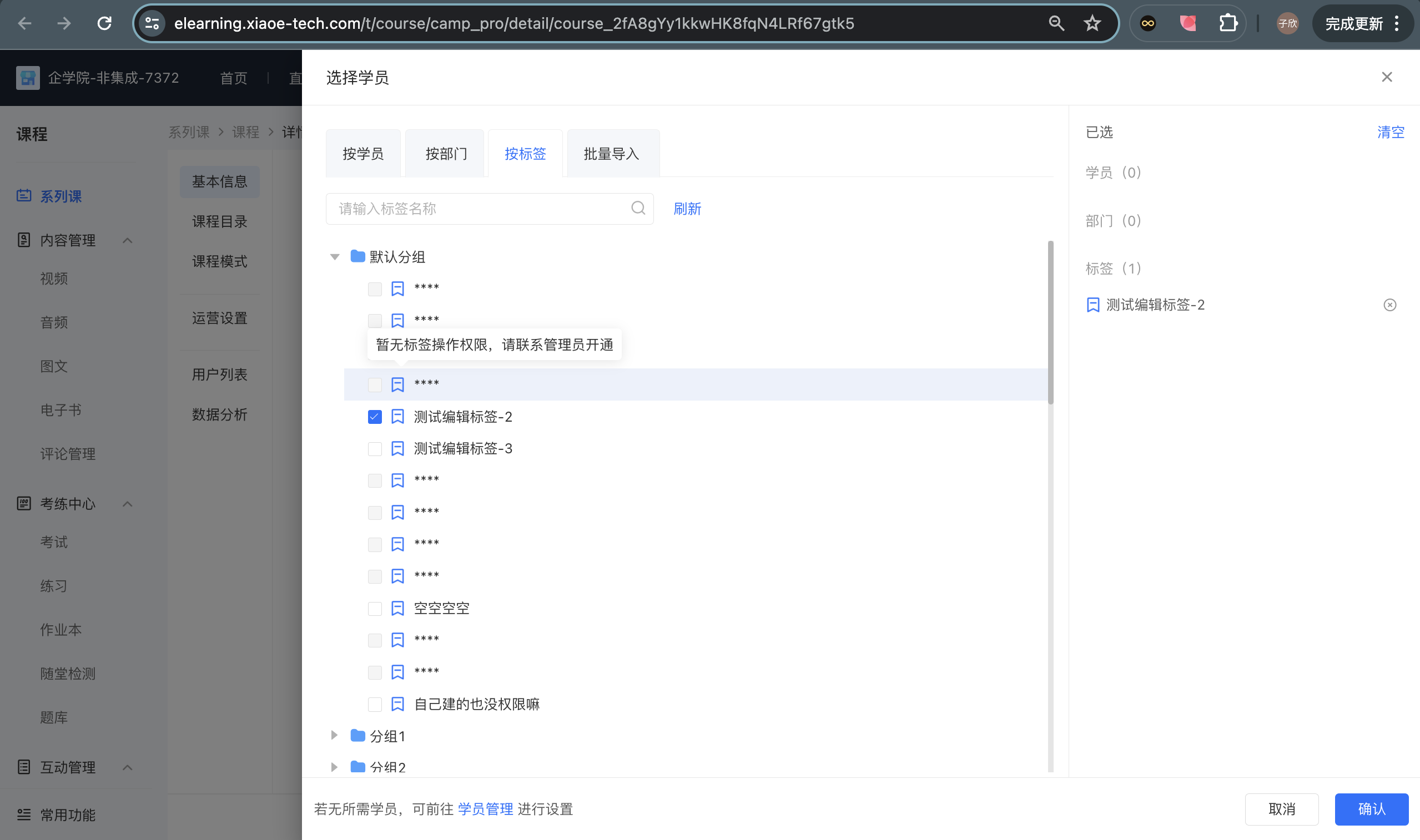Collapse the 内容管理 sidebar section
Screen dimensions: 1420x840
127,241
